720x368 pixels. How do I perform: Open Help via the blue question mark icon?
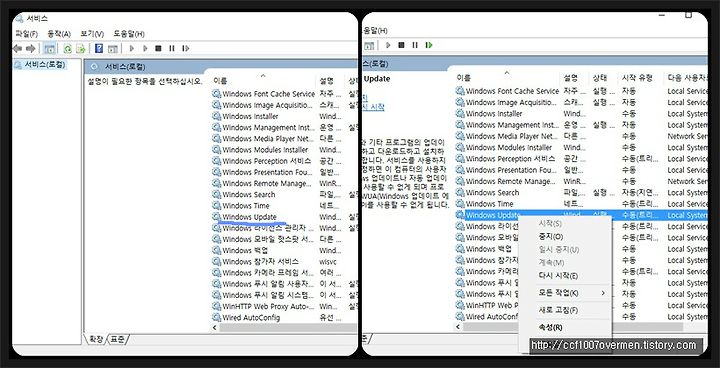[x=99, y=48]
